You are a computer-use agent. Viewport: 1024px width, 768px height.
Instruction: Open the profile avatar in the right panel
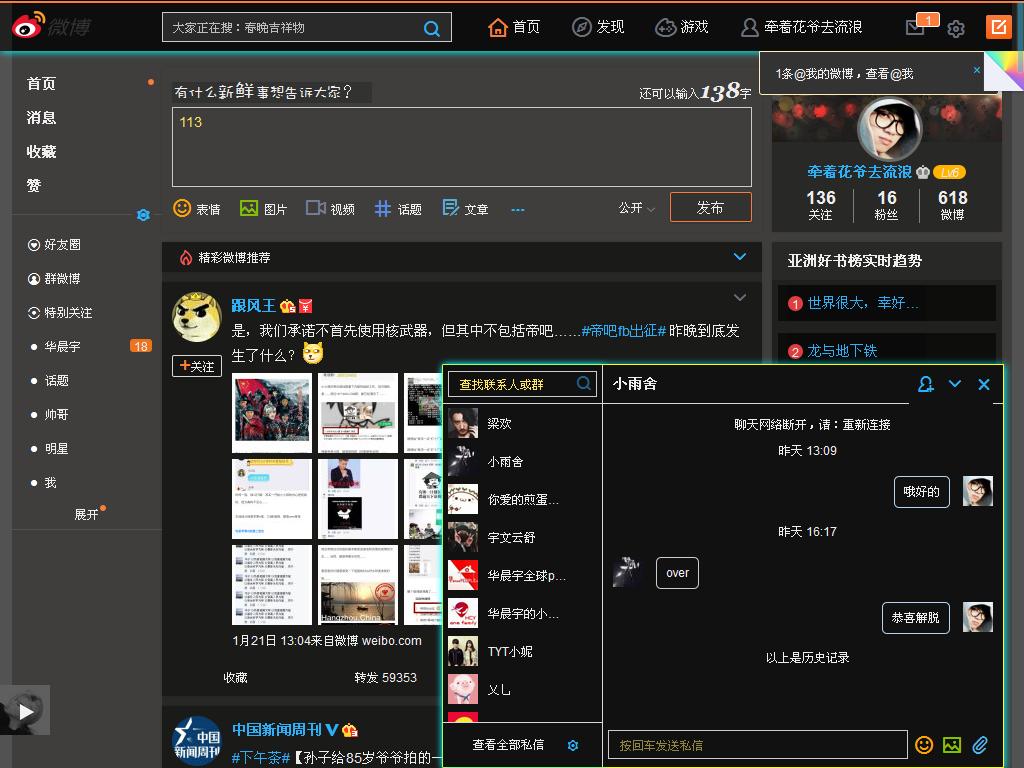[888, 130]
